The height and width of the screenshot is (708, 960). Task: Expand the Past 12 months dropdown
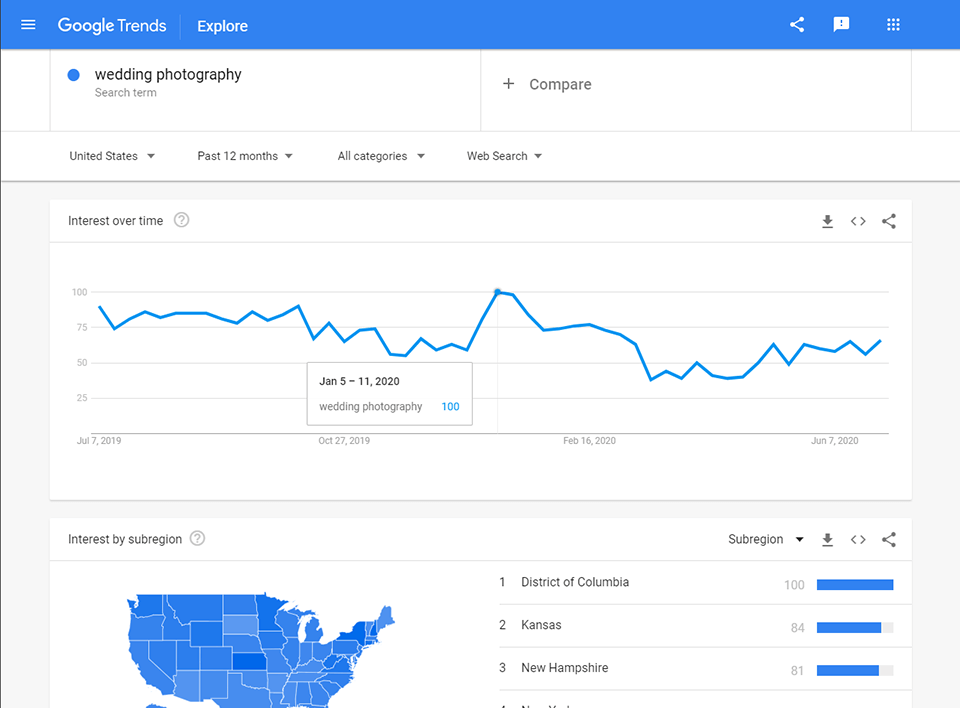pyautogui.click(x=245, y=156)
